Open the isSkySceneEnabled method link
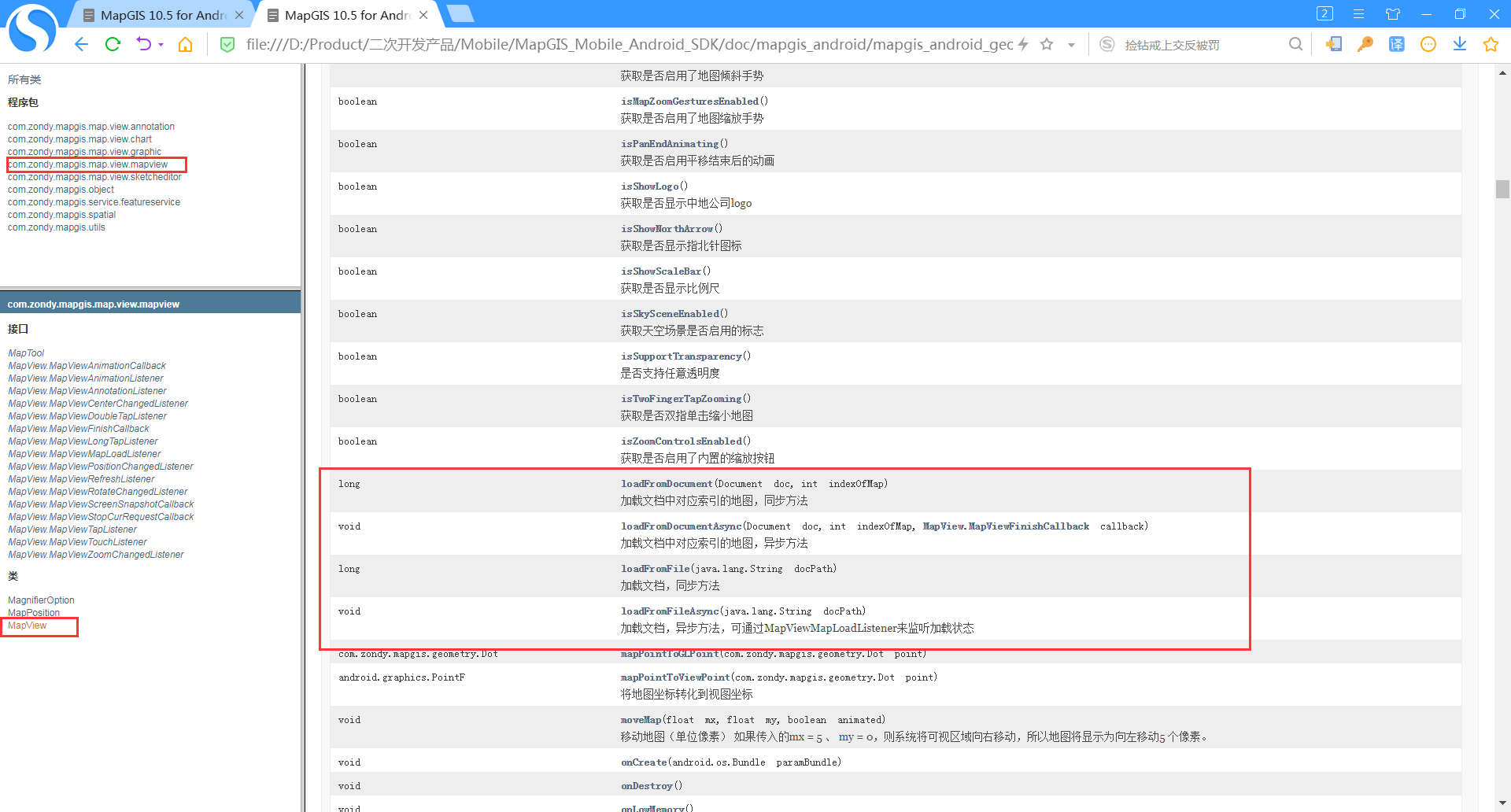The width and height of the screenshot is (1511, 812). click(670, 314)
